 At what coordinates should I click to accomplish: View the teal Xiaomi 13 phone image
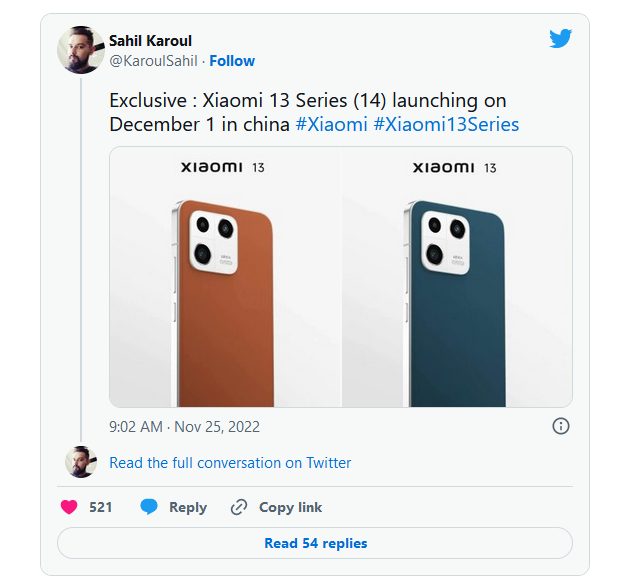pyautogui.click(x=457, y=277)
